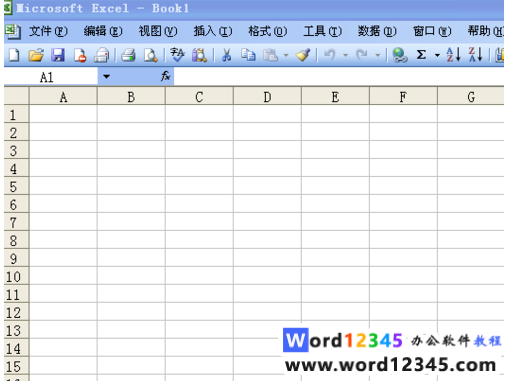Cut selection with the scissors icon
The image size is (506, 381).
tap(227, 55)
